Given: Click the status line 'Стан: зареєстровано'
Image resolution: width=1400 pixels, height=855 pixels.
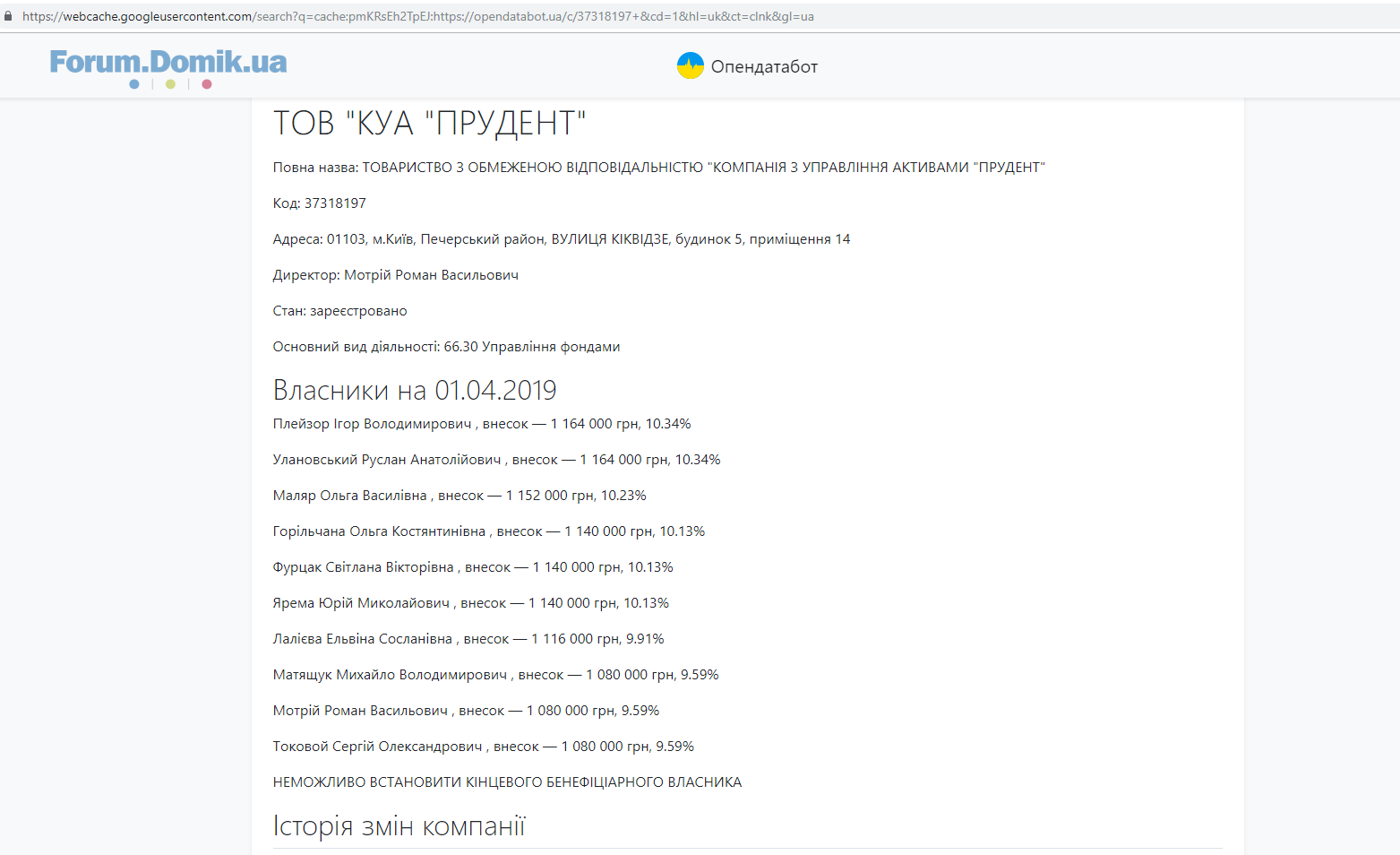Looking at the screenshot, I should 340,311.
